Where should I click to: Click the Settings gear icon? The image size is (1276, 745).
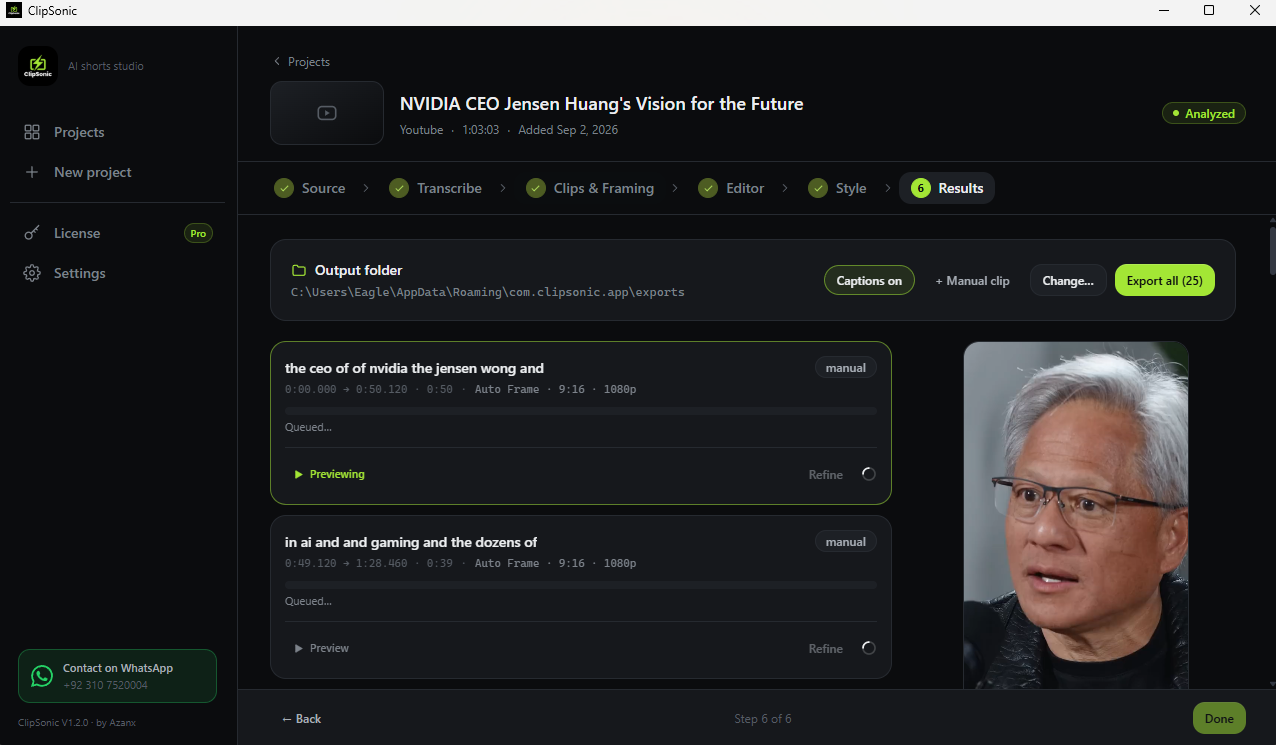tap(32, 273)
